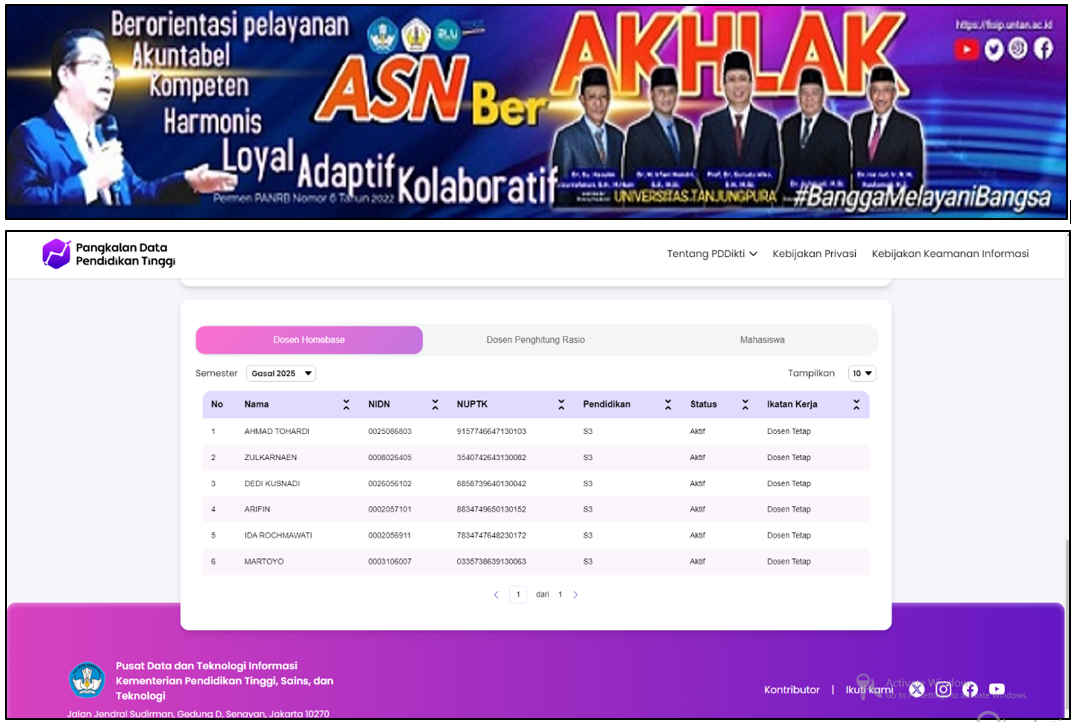This screenshot has height=722, width=1071.
Task: Toggle sorting on the Pendidikan column
Action: tap(668, 404)
